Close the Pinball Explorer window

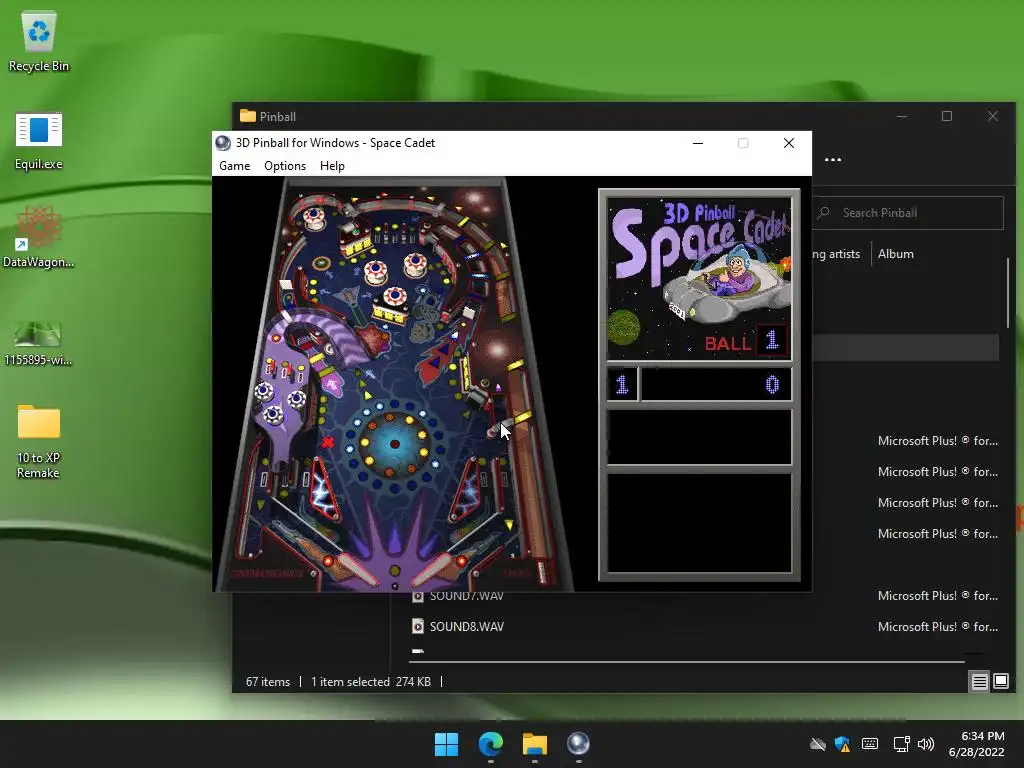(x=993, y=116)
